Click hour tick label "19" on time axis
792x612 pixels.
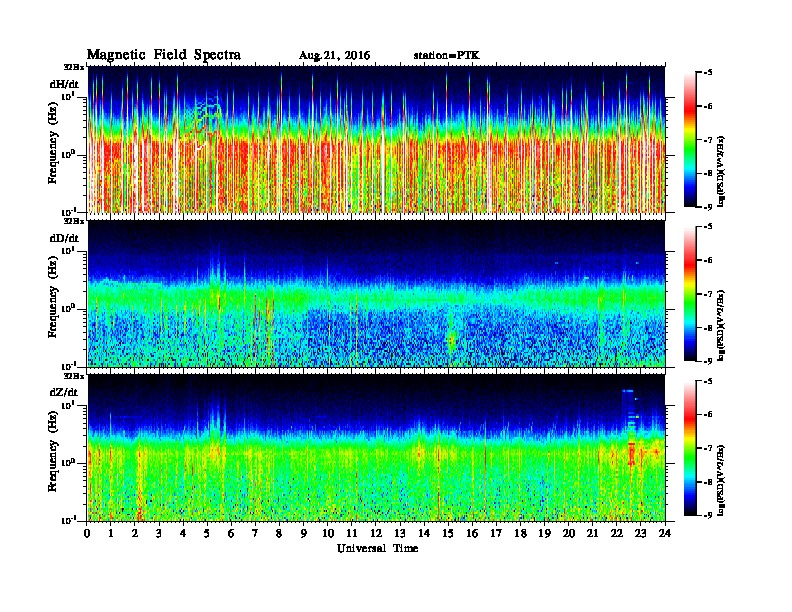[544, 533]
